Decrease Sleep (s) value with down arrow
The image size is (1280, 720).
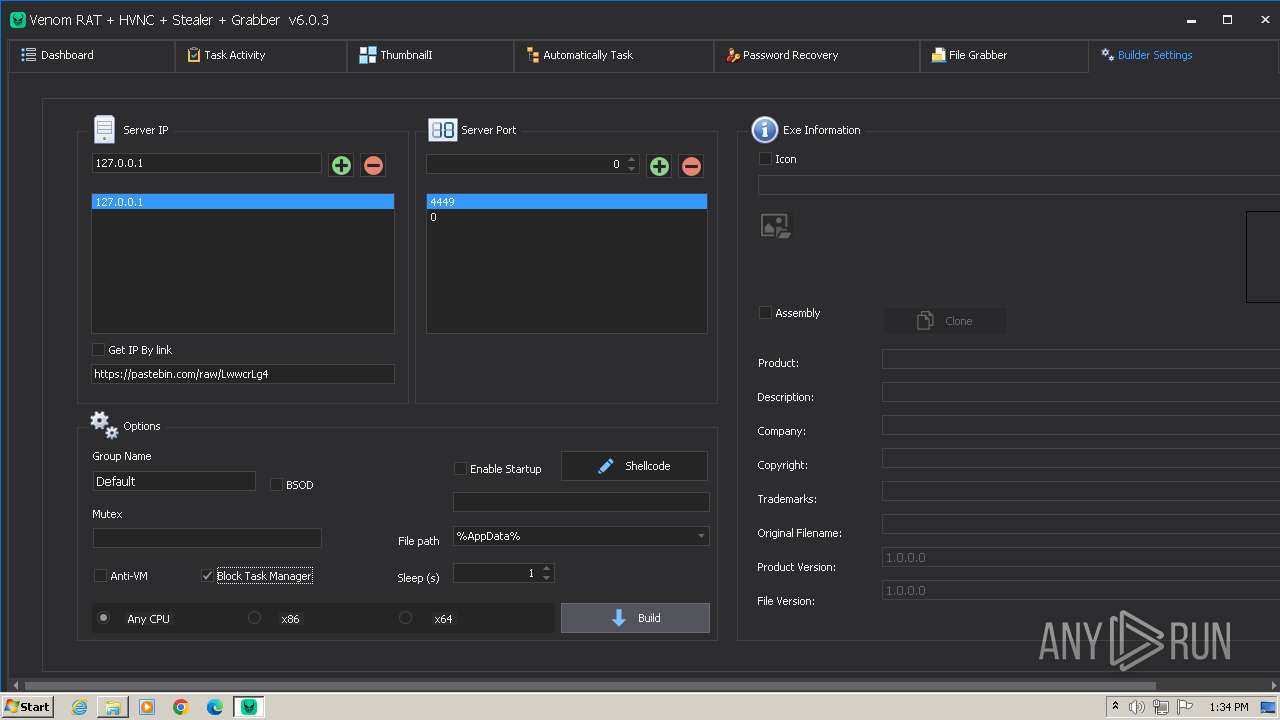[x=546, y=578]
